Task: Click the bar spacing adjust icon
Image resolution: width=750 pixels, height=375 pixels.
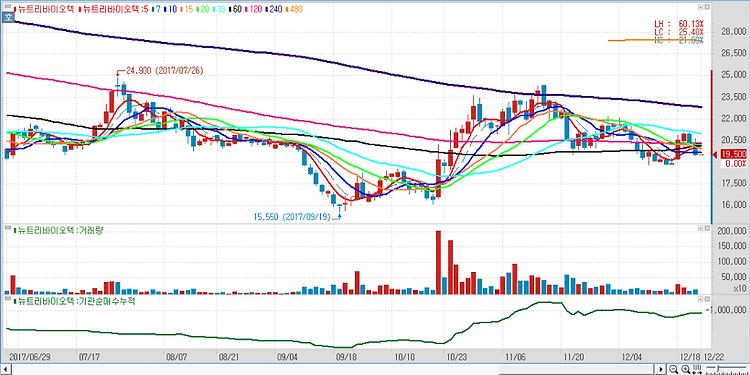Action: coord(697,369)
